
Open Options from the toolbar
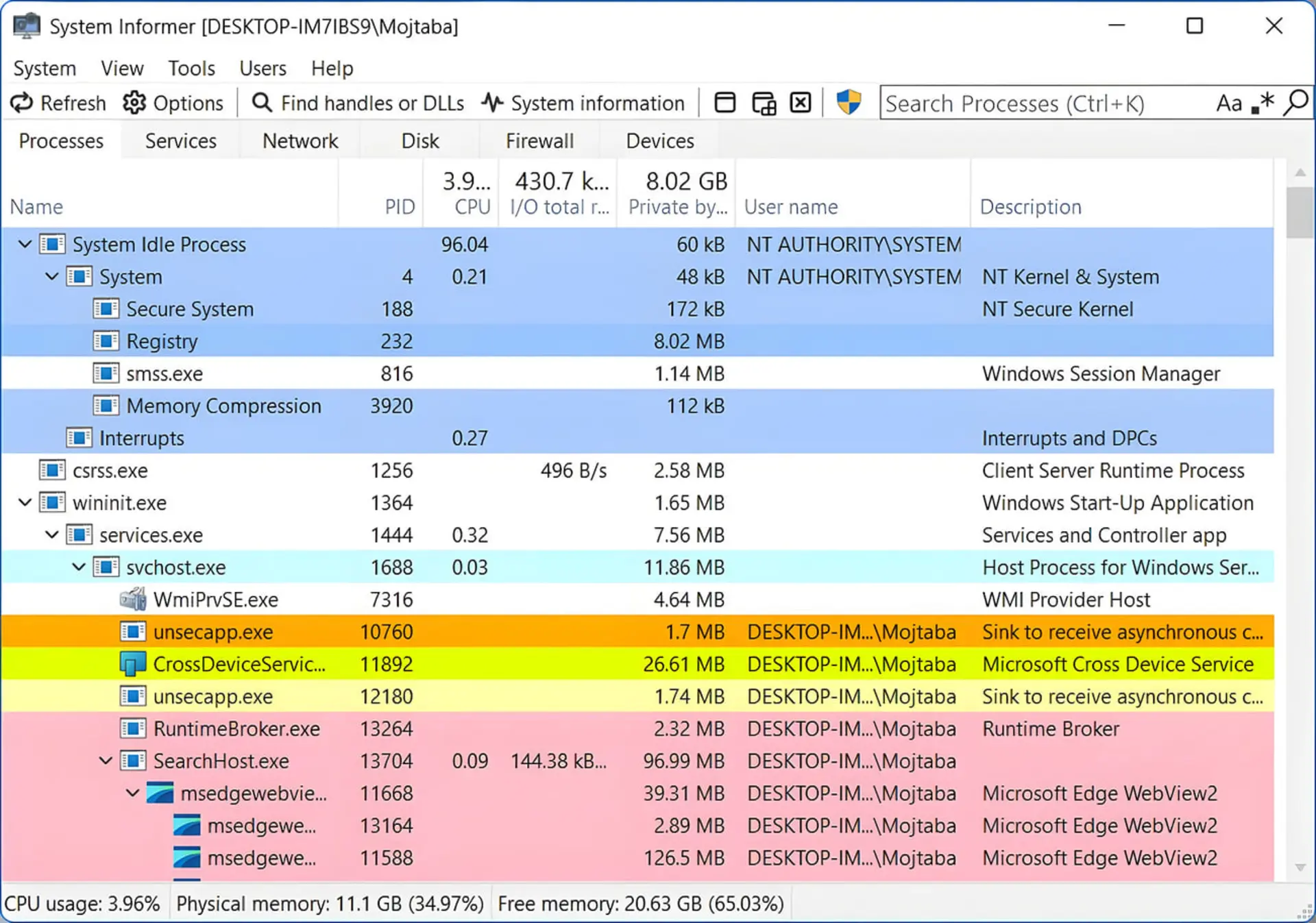pyautogui.click(x=173, y=103)
